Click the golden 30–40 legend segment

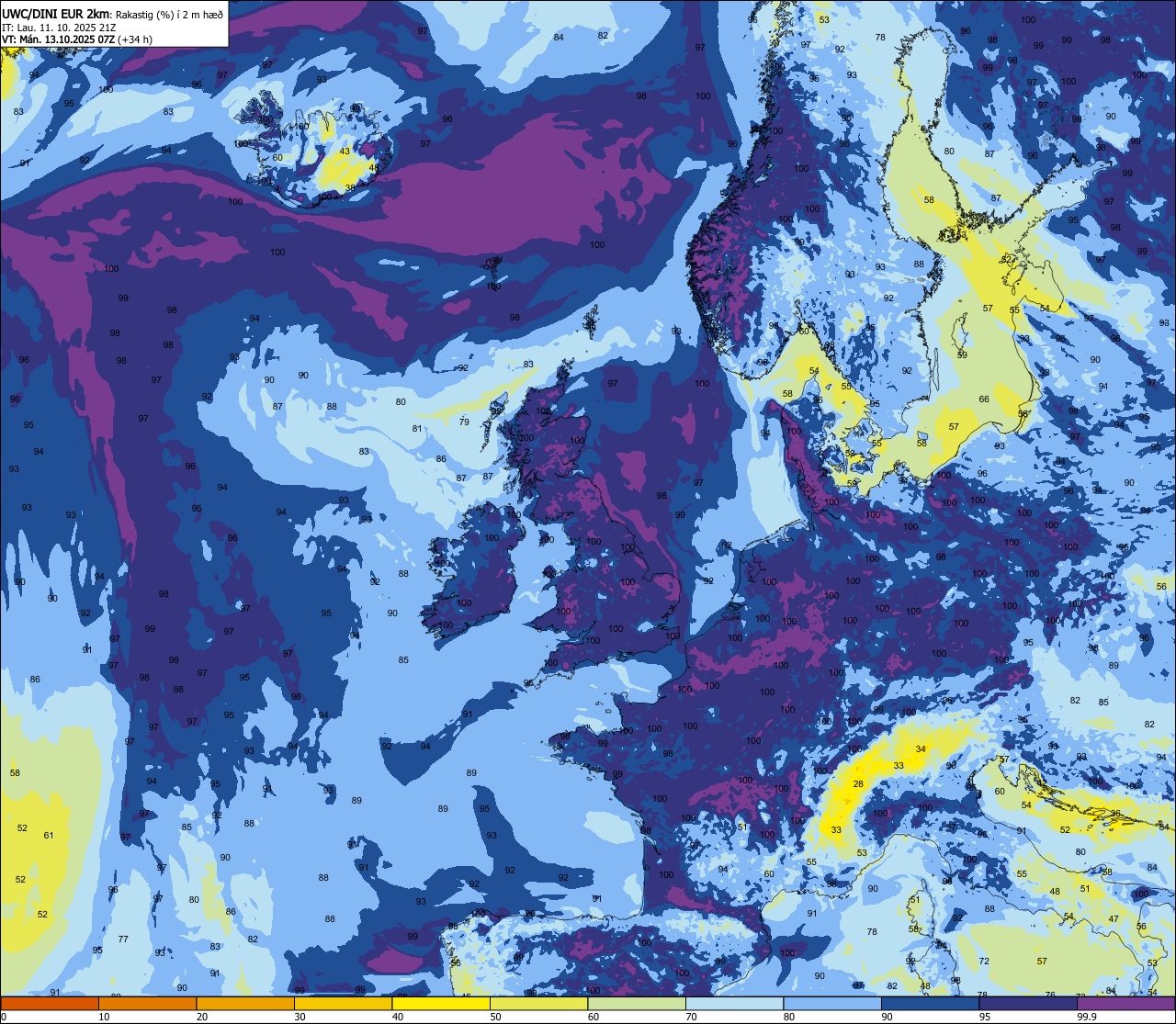tap(343, 1003)
